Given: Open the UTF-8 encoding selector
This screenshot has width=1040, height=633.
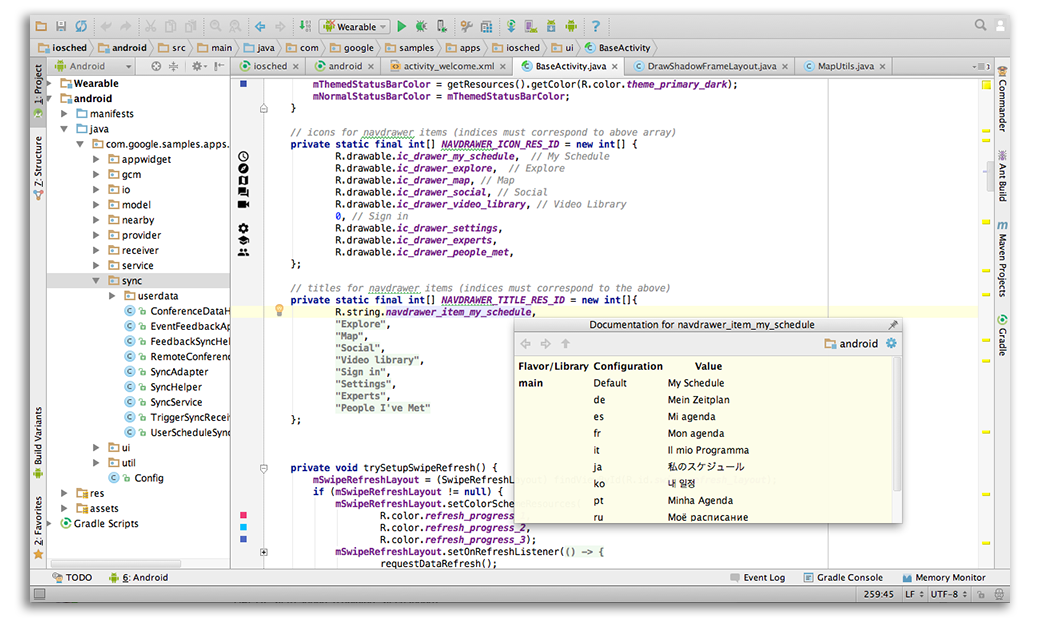Looking at the screenshot, I should coord(948,595).
